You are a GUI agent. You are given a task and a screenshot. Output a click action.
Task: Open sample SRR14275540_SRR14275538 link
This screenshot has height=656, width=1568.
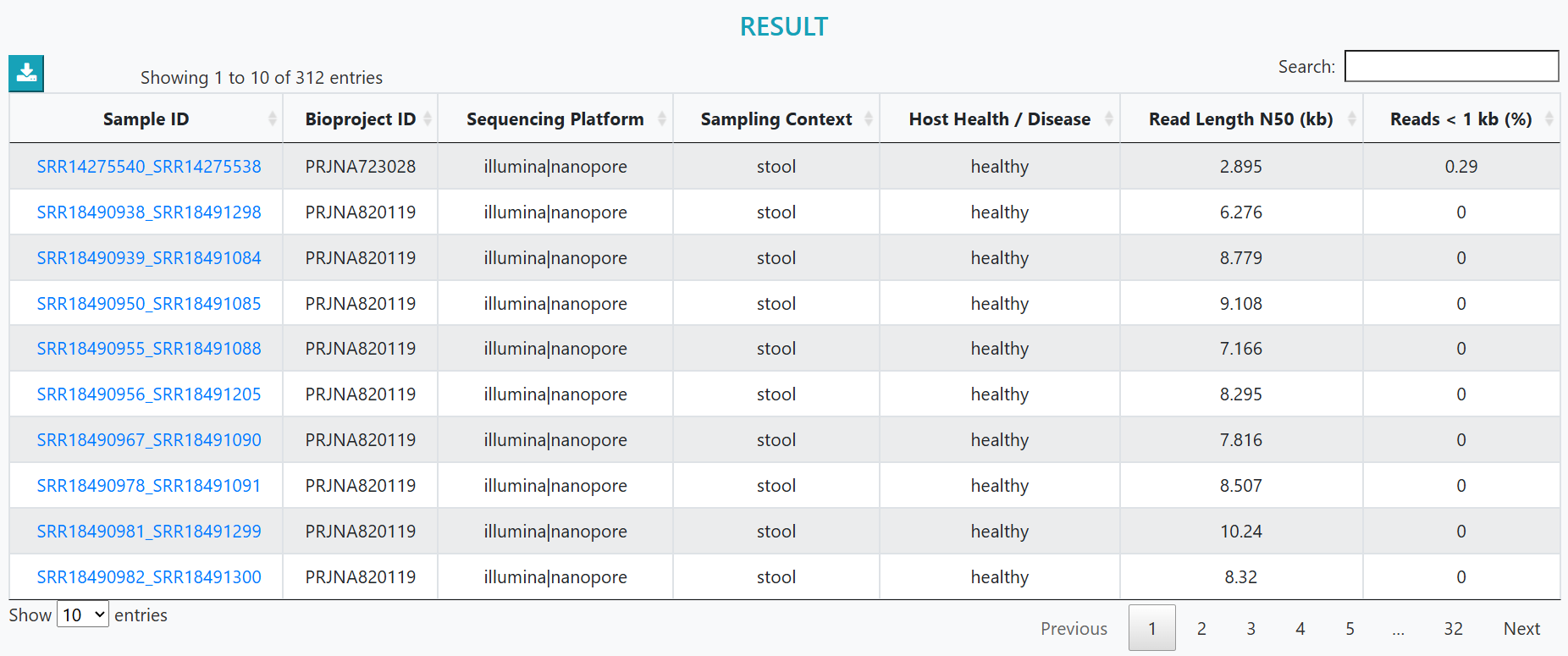point(149,167)
